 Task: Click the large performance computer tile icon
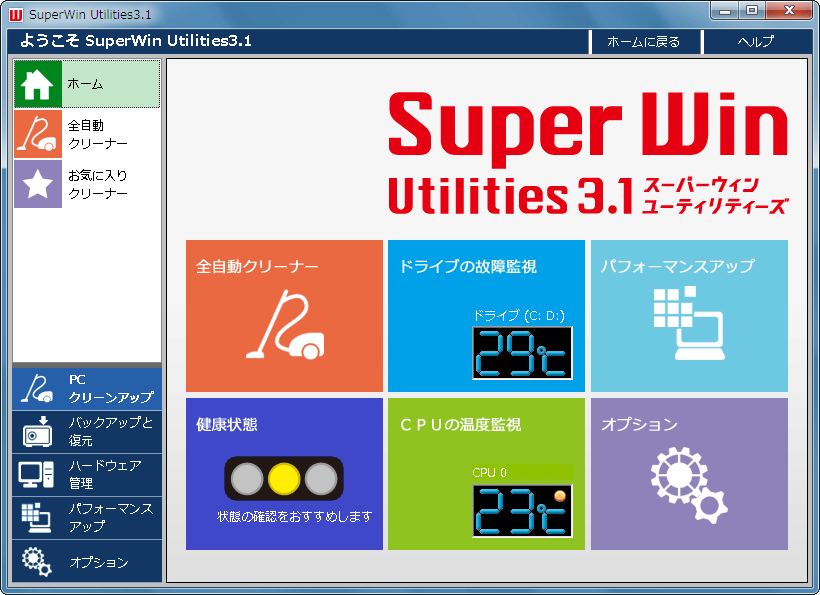689,323
